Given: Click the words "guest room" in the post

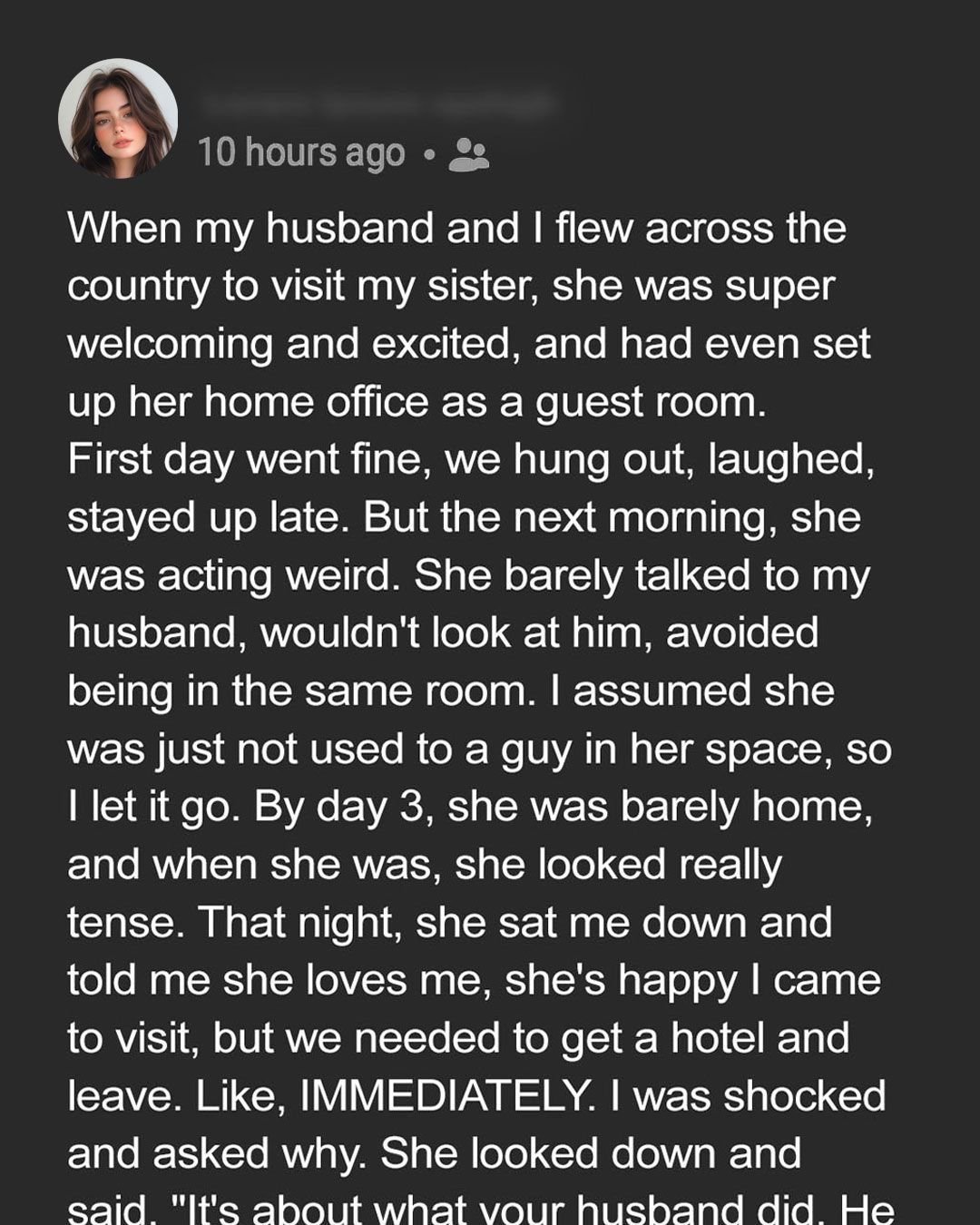Looking at the screenshot, I should click(651, 401).
